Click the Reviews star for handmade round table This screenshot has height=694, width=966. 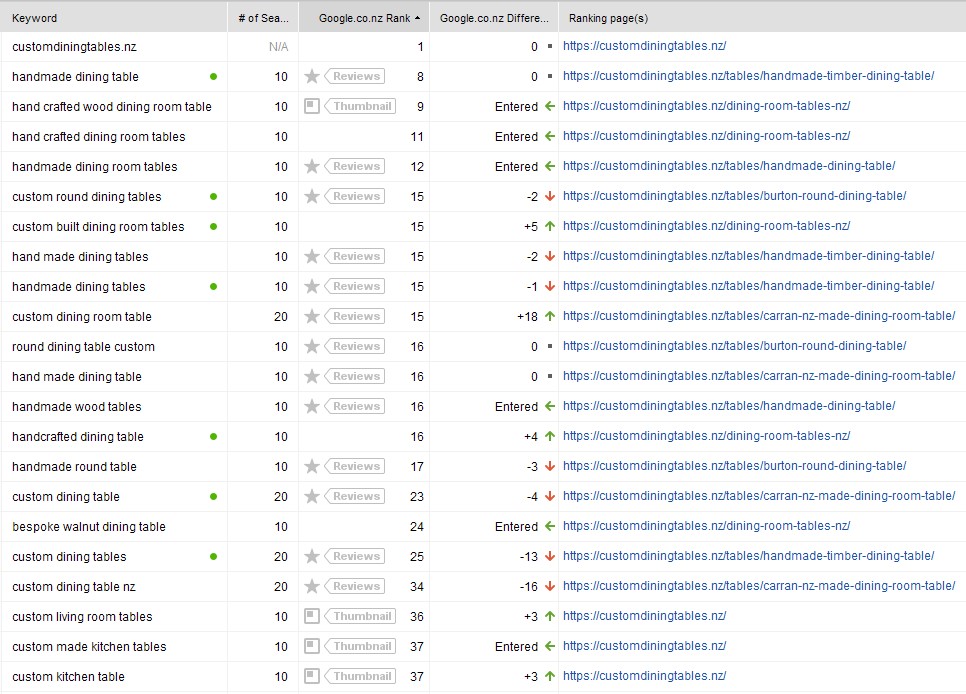312,466
